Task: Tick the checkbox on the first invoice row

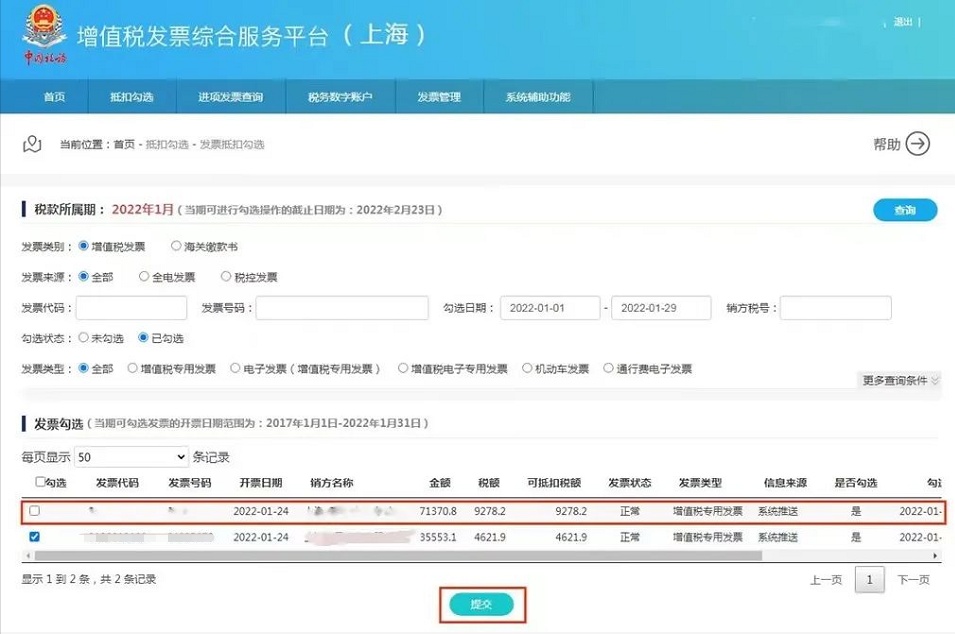Action: click(x=35, y=511)
